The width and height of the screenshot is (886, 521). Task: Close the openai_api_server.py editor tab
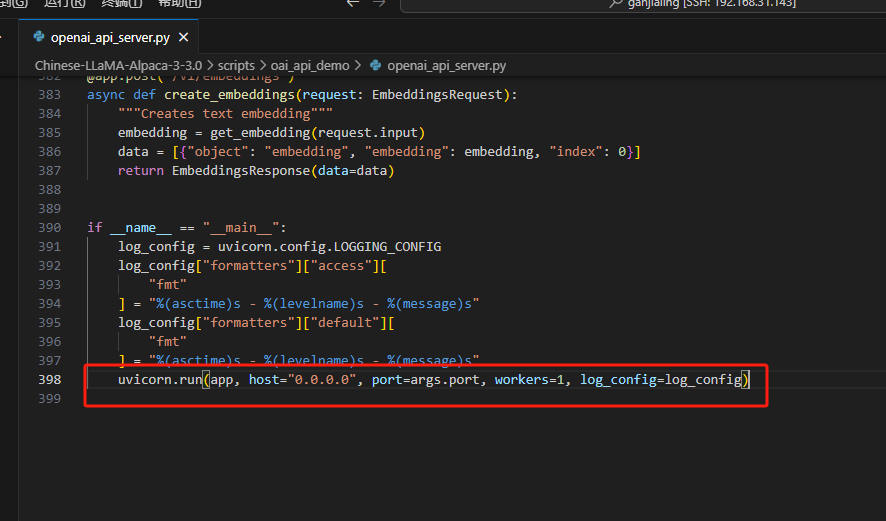pos(183,37)
